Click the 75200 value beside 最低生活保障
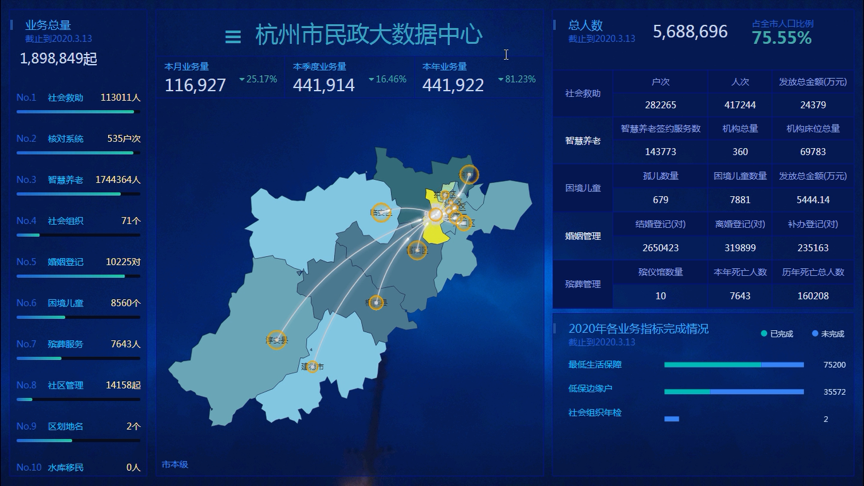Viewport: 864px width, 486px height. pos(834,365)
